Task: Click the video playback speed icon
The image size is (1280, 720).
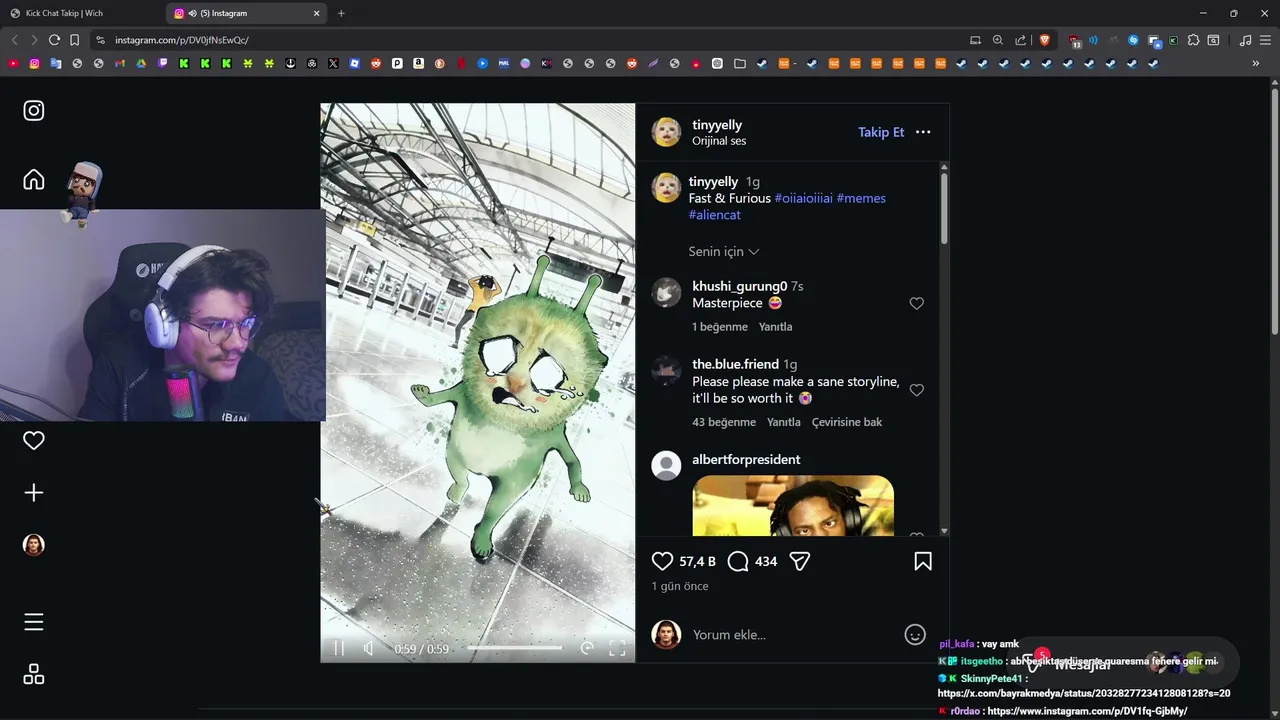Action: click(x=587, y=649)
